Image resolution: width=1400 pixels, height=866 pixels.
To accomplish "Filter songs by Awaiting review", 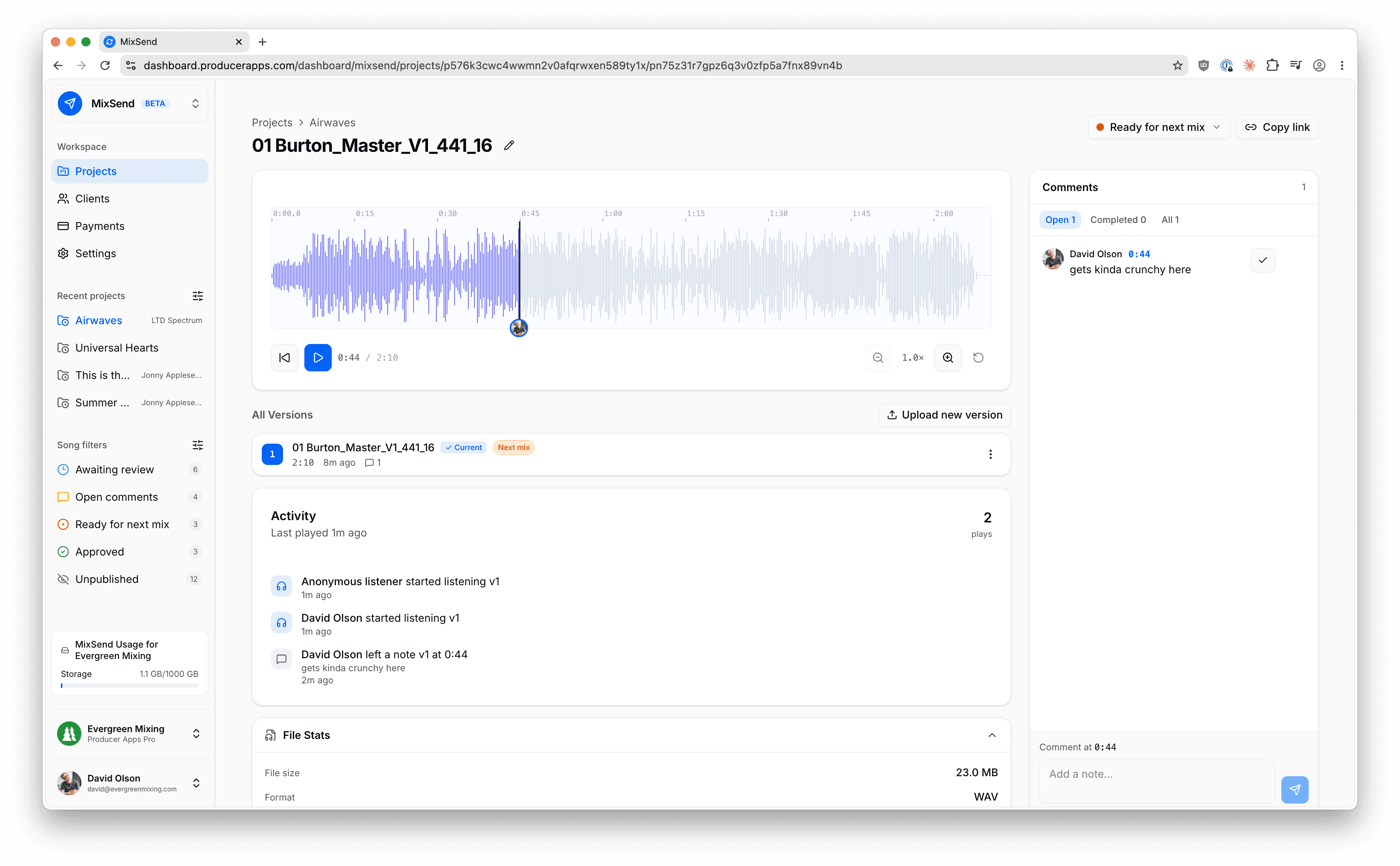I will 129,470.
